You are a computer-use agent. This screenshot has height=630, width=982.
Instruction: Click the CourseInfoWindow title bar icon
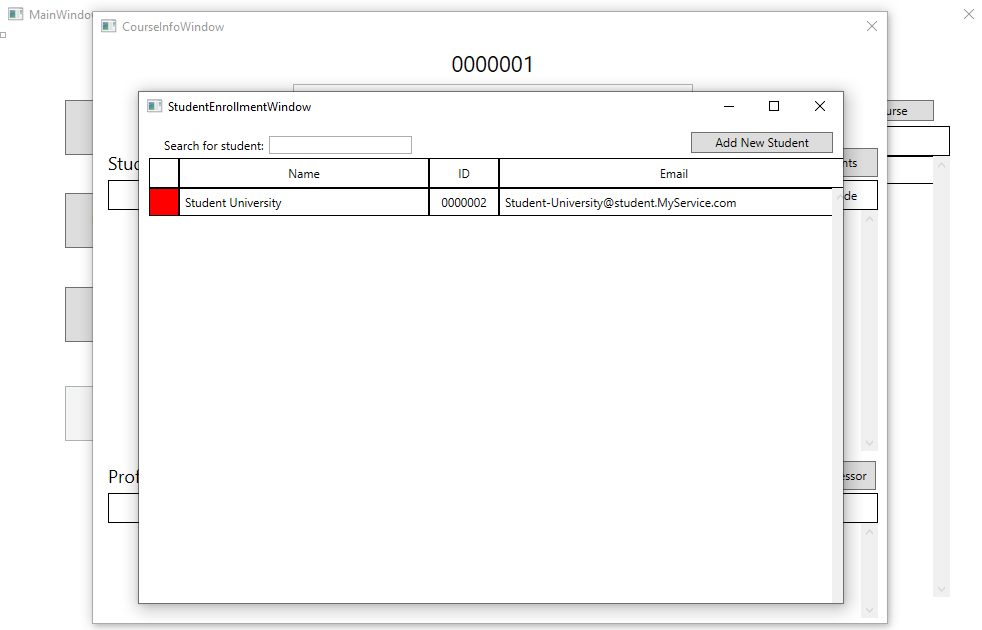click(108, 26)
